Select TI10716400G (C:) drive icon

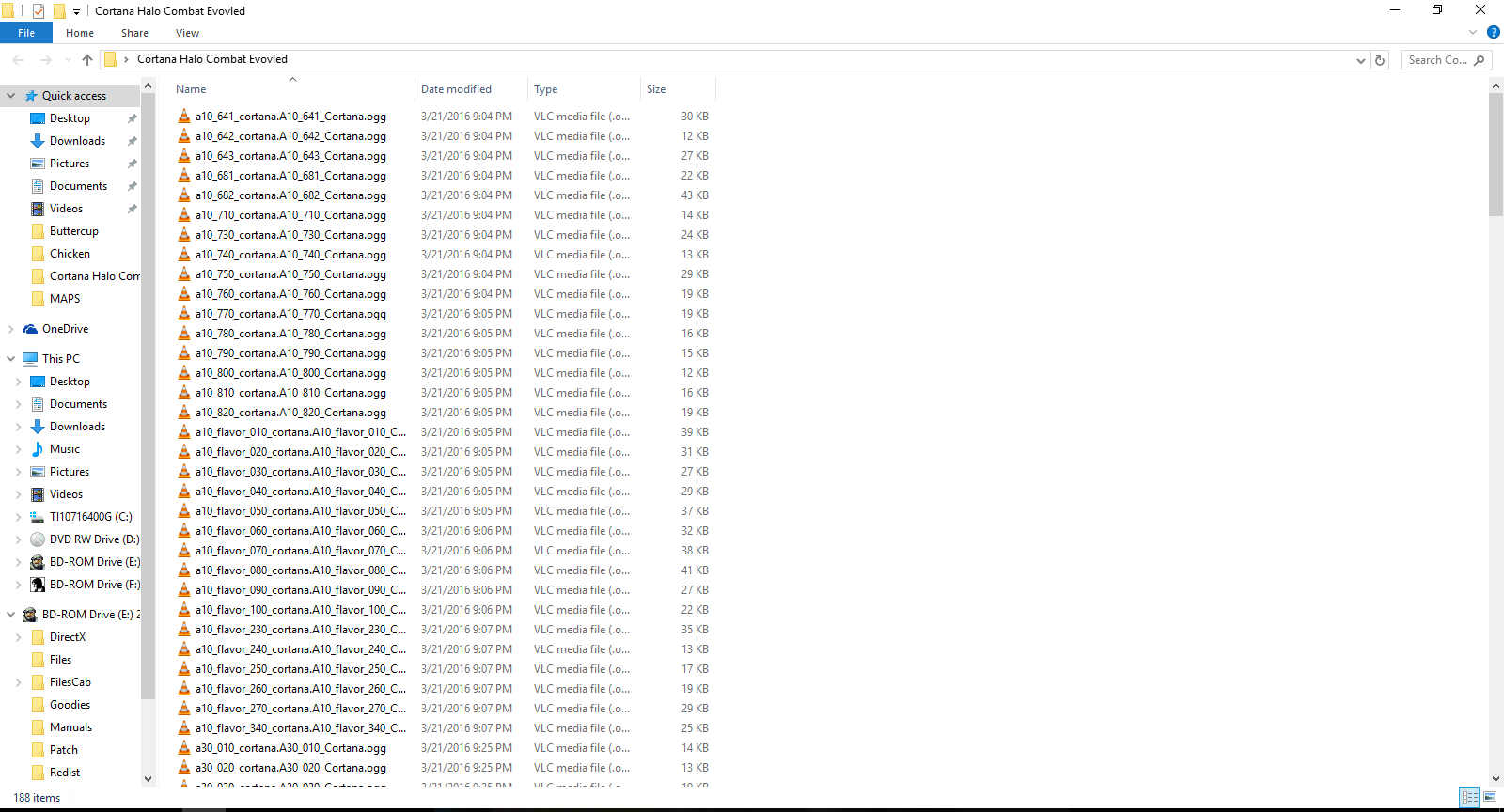tap(38, 517)
